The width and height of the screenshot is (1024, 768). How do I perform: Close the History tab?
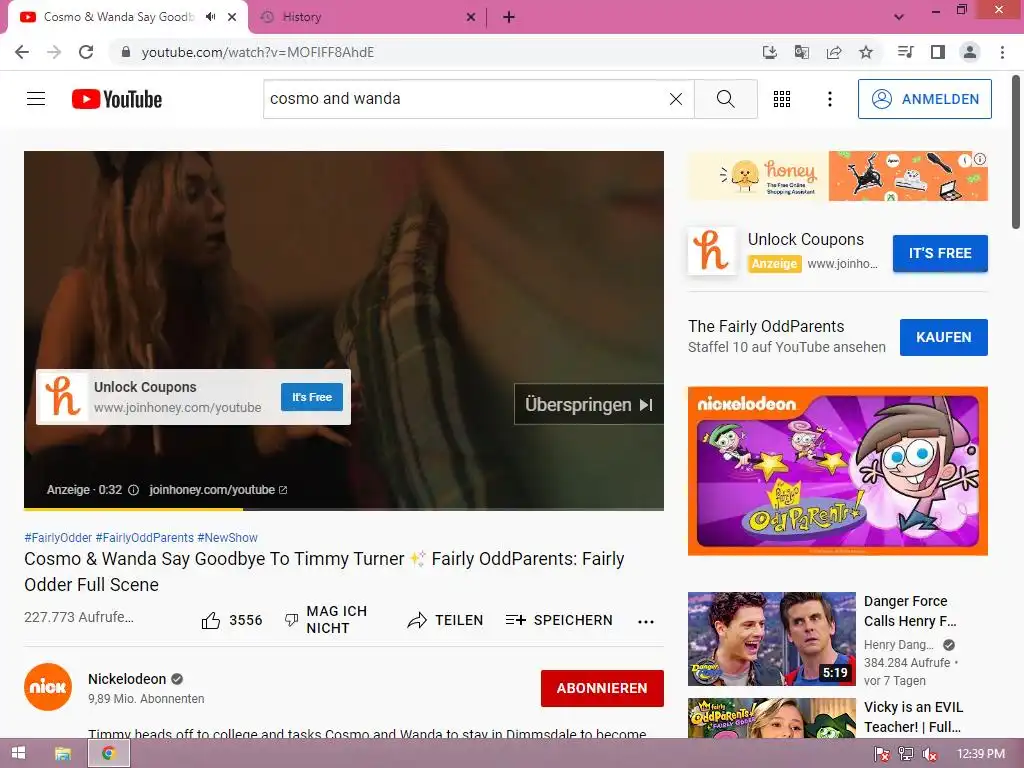pos(471,17)
